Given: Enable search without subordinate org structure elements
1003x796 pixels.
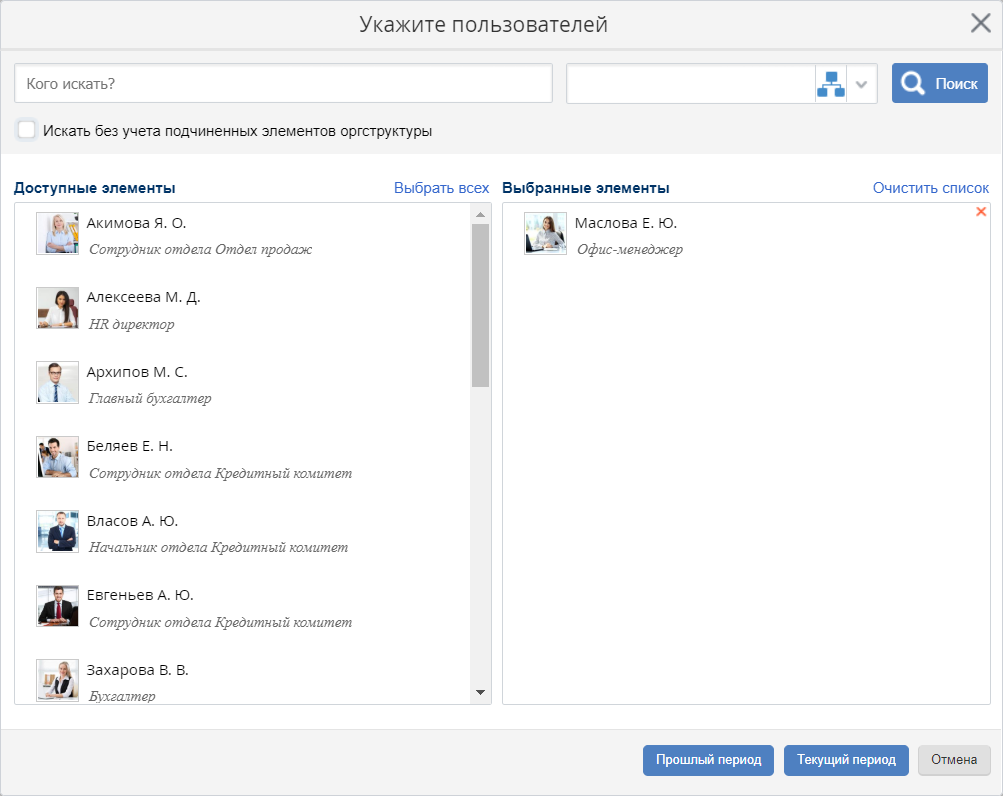Looking at the screenshot, I should click(27, 130).
